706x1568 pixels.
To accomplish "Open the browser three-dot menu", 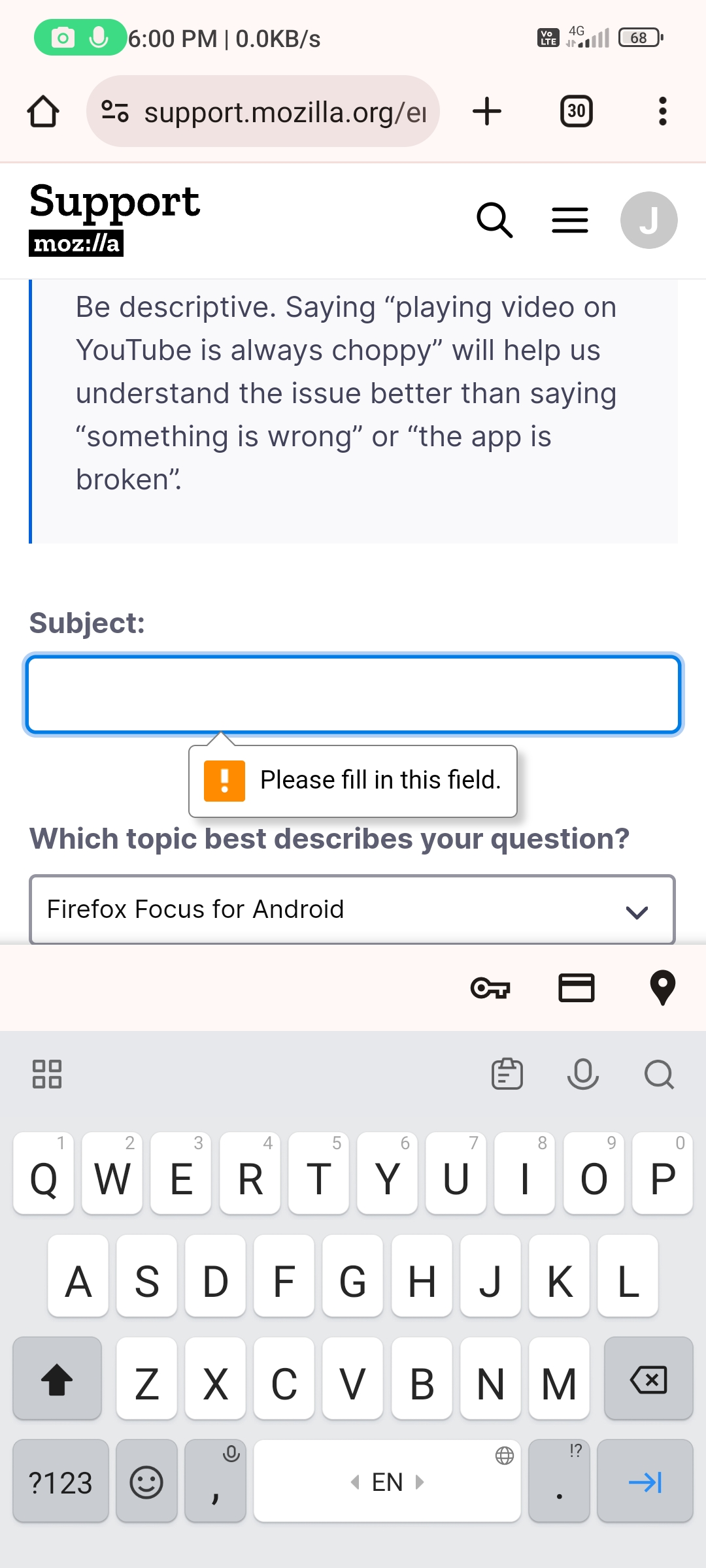I will pos(663,111).
